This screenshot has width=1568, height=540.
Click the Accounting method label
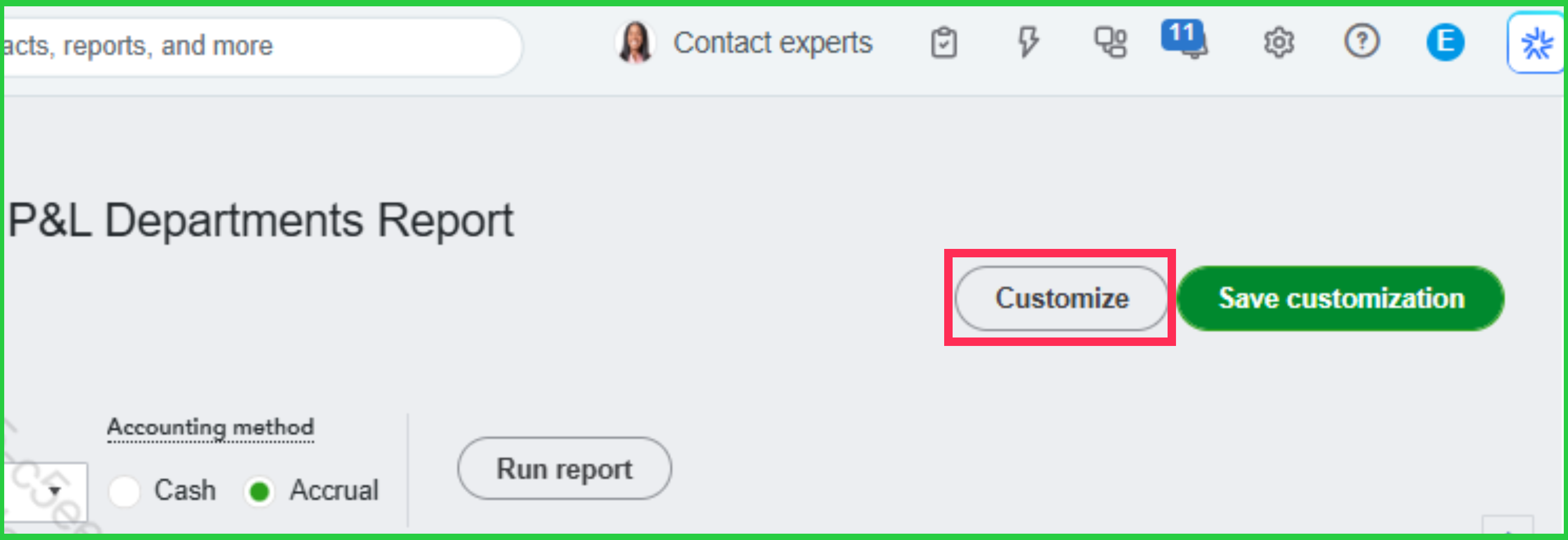[211, 428]
